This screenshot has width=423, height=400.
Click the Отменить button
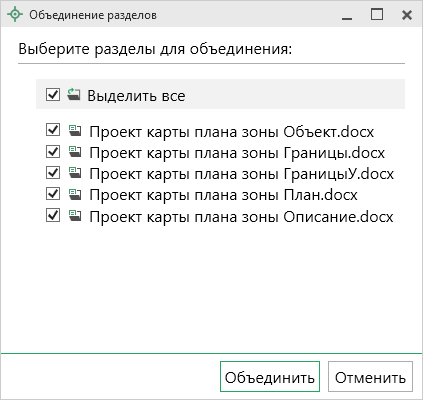click(370, 377)
